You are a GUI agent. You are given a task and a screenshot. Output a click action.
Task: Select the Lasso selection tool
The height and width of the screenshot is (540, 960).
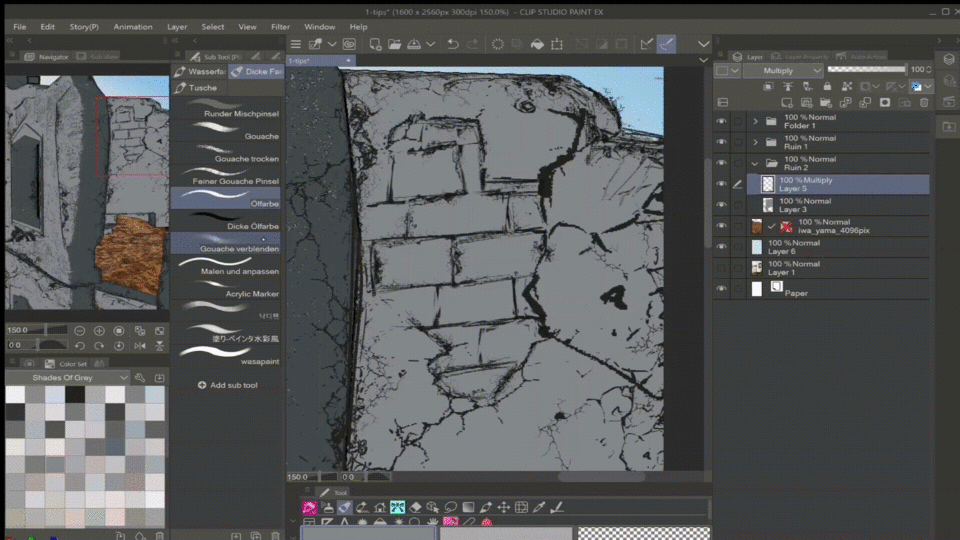click(451, 508)
